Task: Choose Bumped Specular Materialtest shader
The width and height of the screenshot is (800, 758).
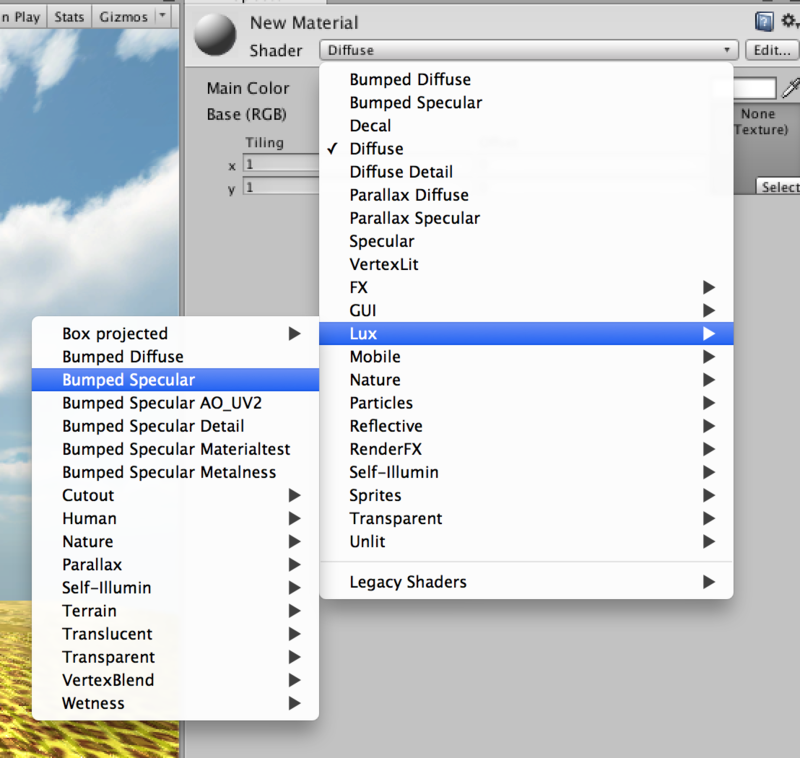Action: (x=175, y=449)
